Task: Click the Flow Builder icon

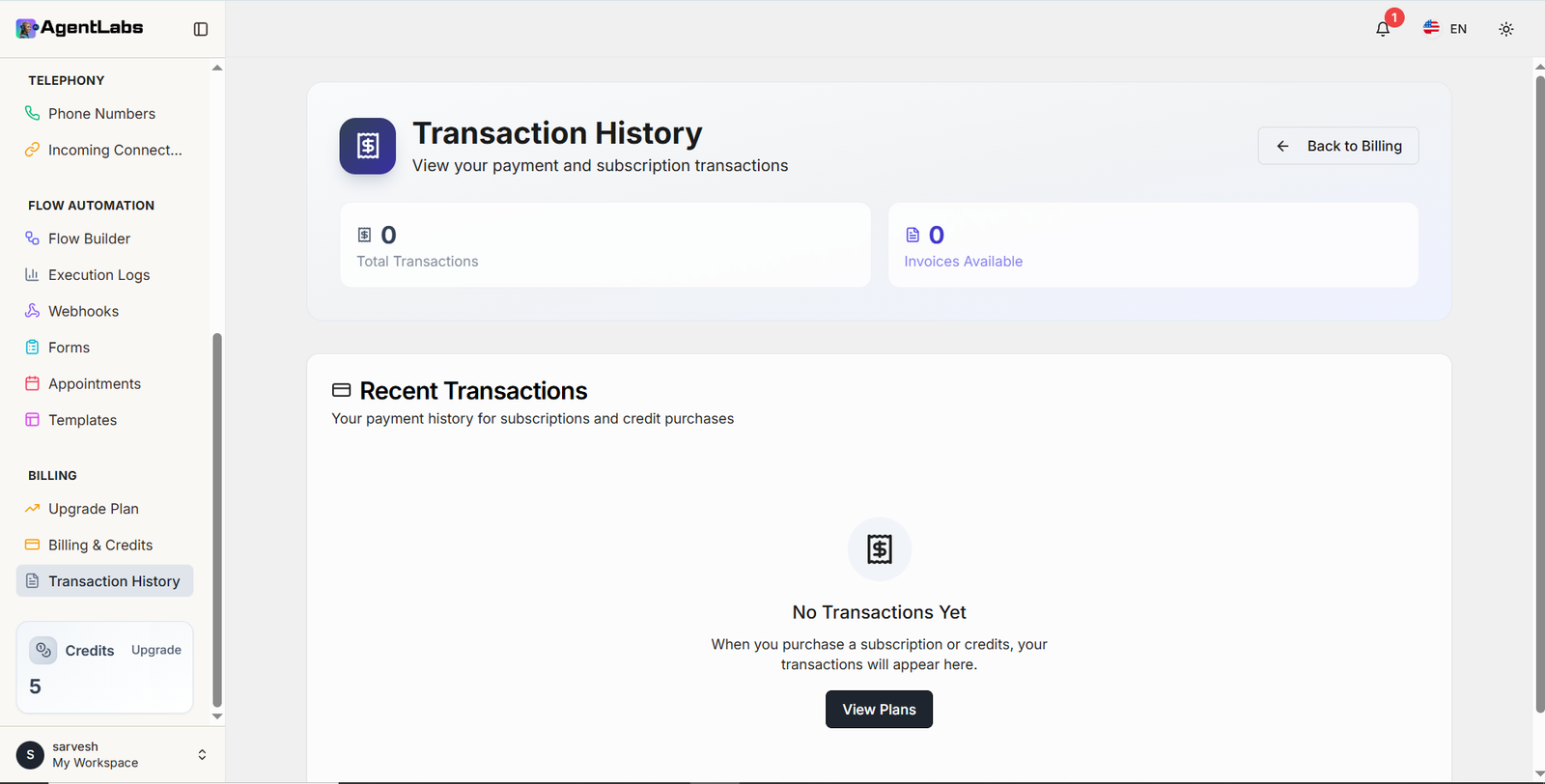Action: (32, 238)
